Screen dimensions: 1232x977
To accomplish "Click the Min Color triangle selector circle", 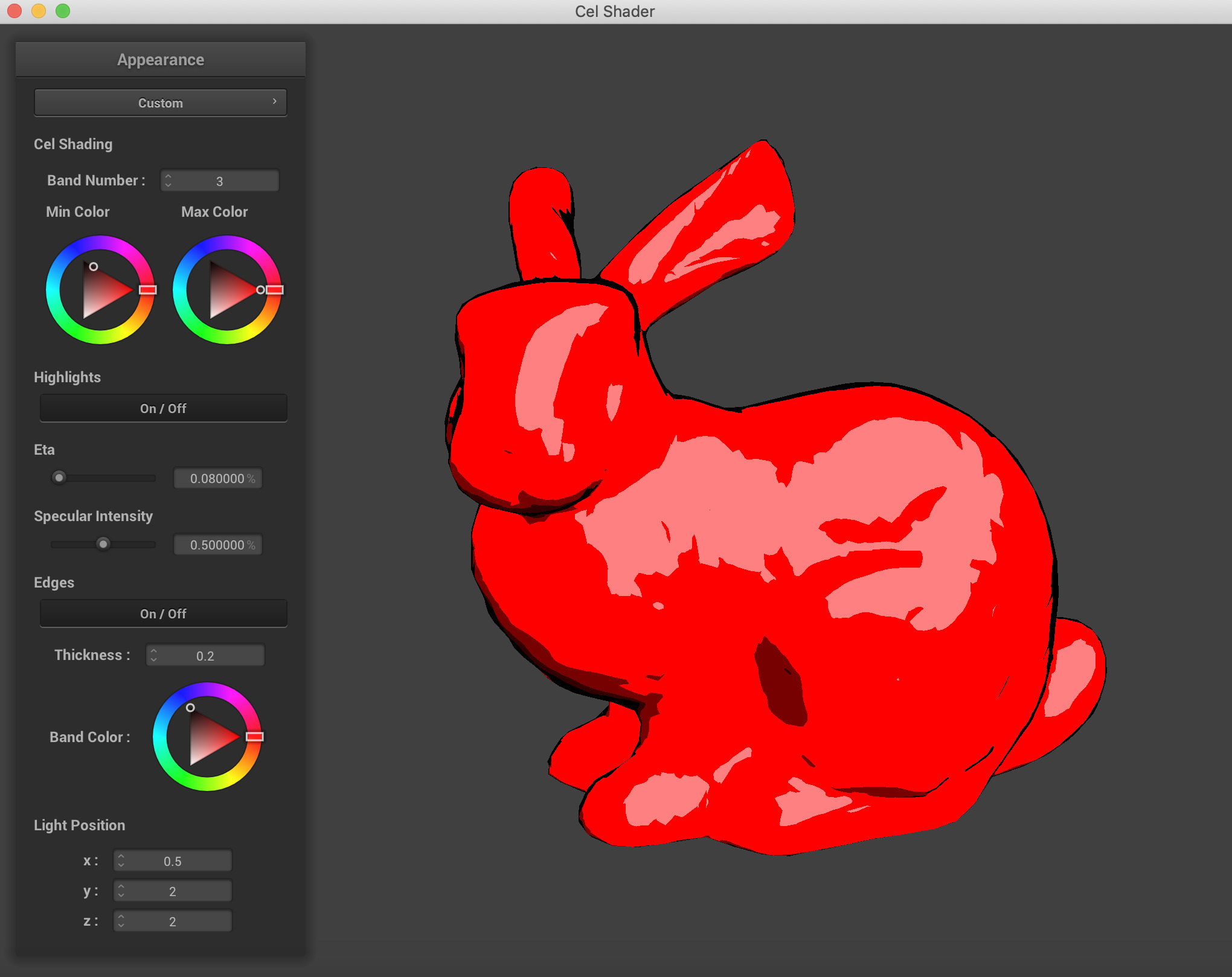I will (94, 266).
